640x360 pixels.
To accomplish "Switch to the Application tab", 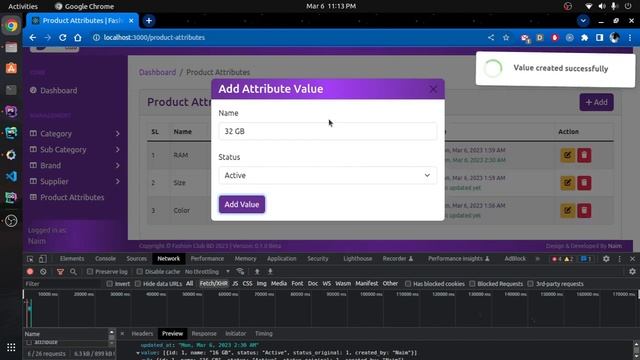I will click(282, 259).
